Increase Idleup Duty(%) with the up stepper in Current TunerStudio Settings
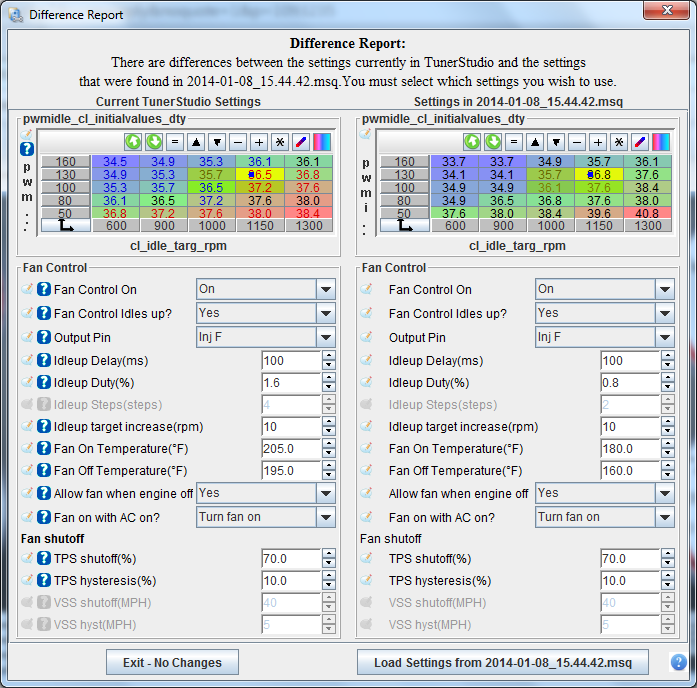This screenshot has height=688, width=697. click(329, 378)
